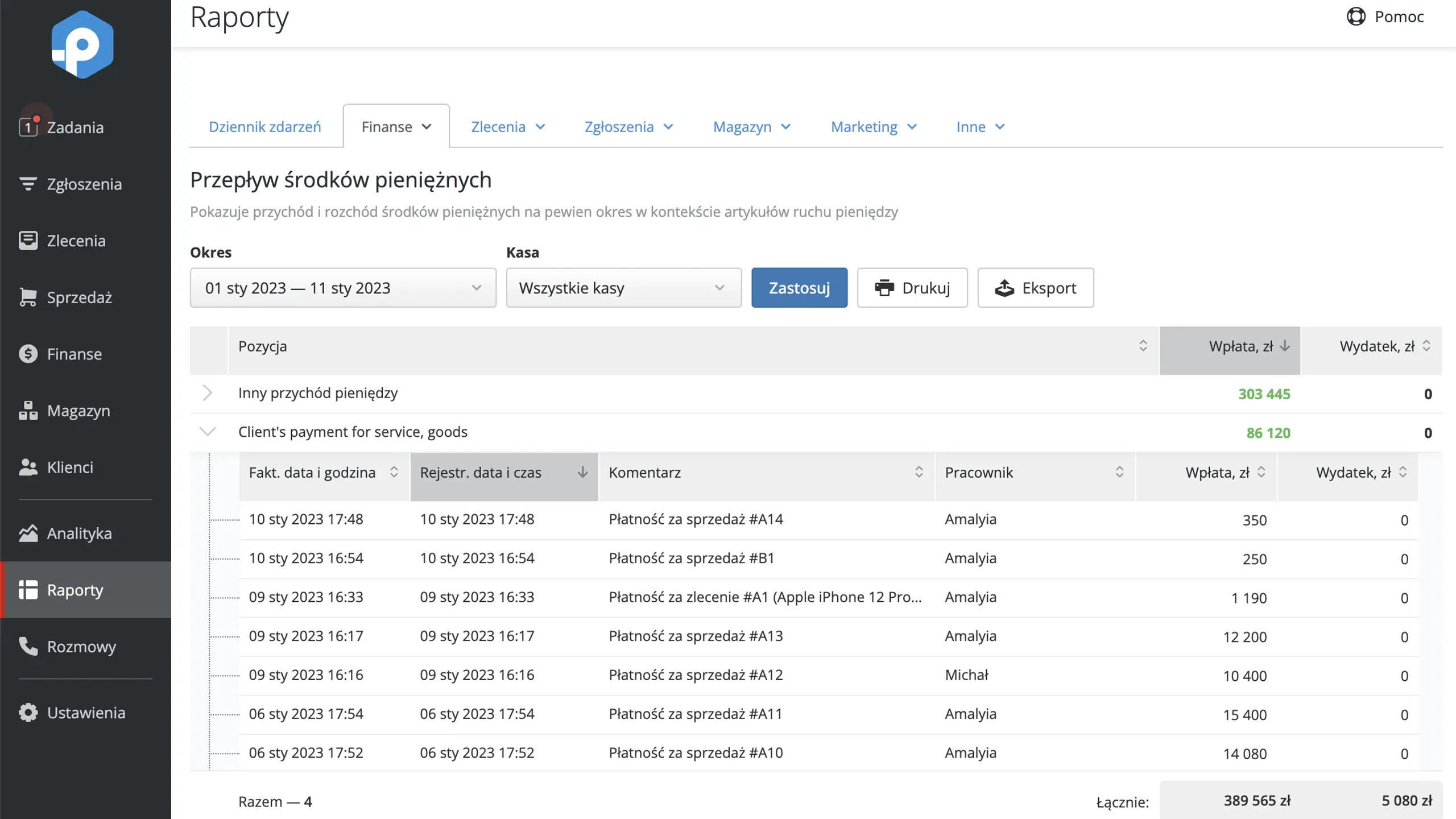
Task: Click the export icon on Eksport button
Action: coord(1004,288)
